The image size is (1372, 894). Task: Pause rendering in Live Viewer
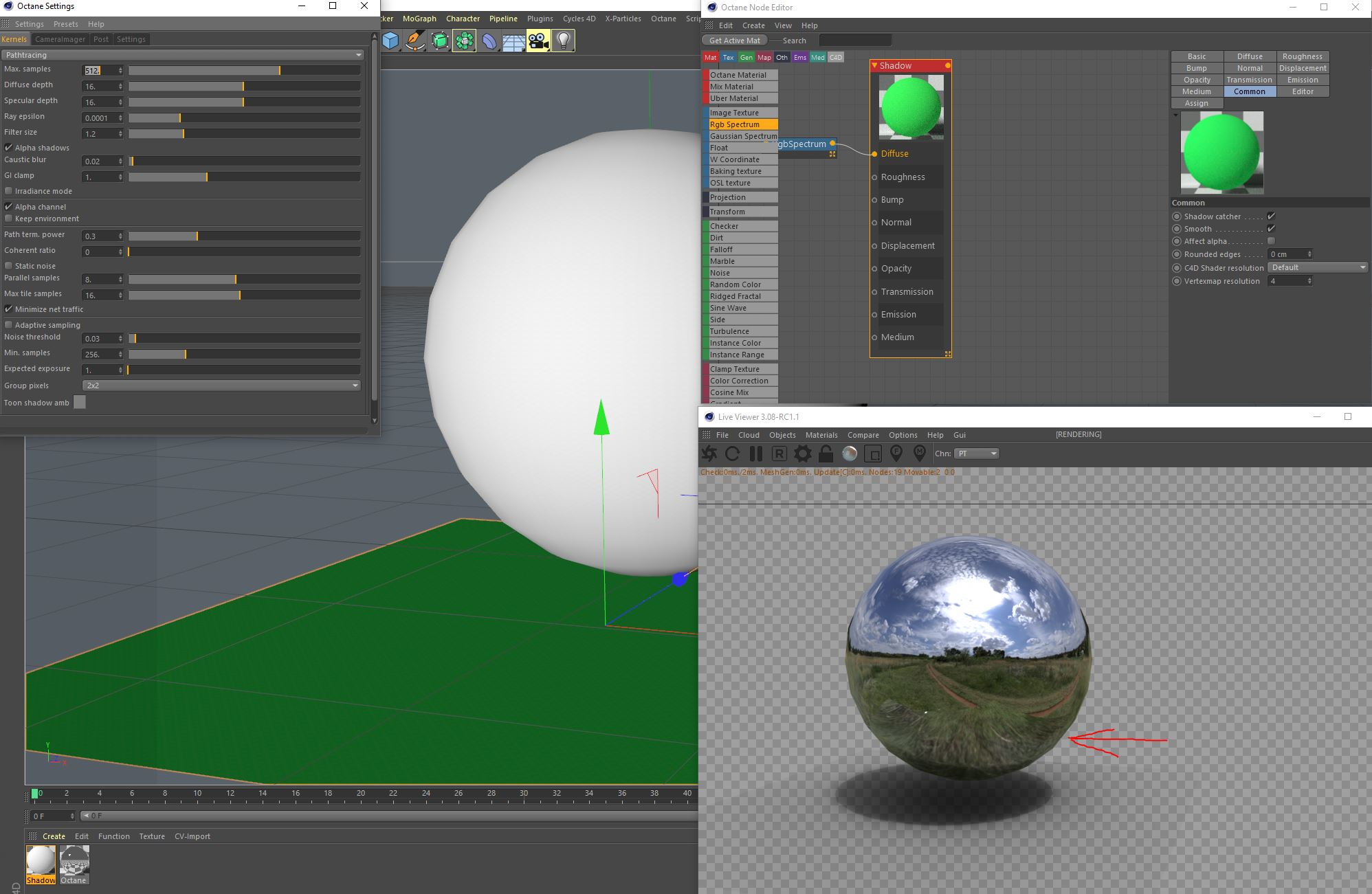pos(756,454)
